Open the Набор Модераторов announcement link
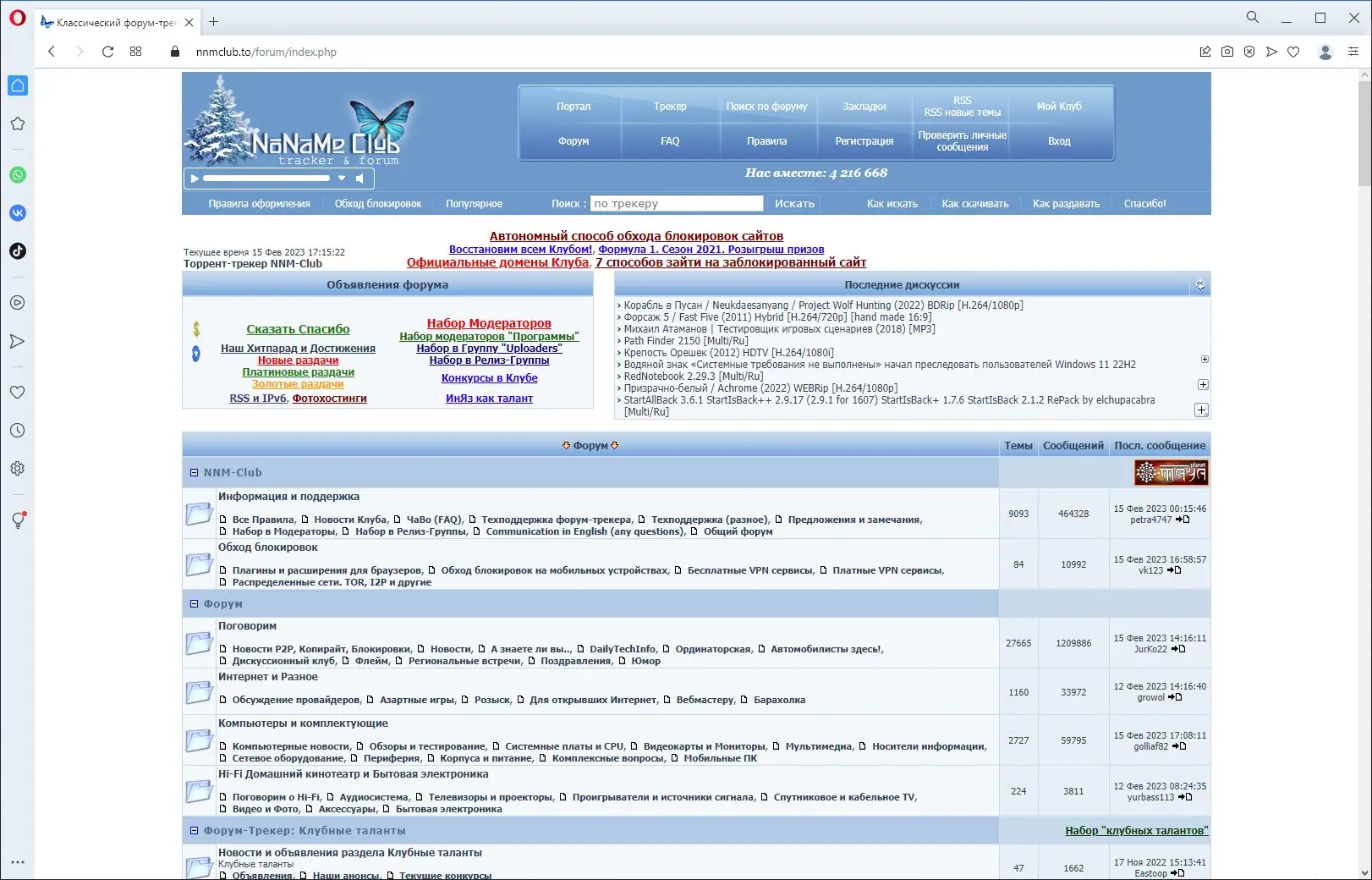The width and height of the screenshot is (1372, 880). point(489,323)
